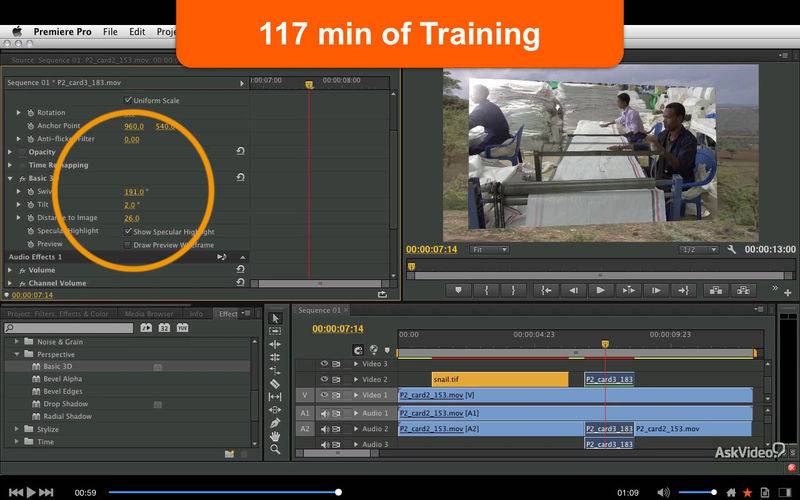Screen dimensions: 800x500
Task: Click Go to In point button
Action: (546, 290)
